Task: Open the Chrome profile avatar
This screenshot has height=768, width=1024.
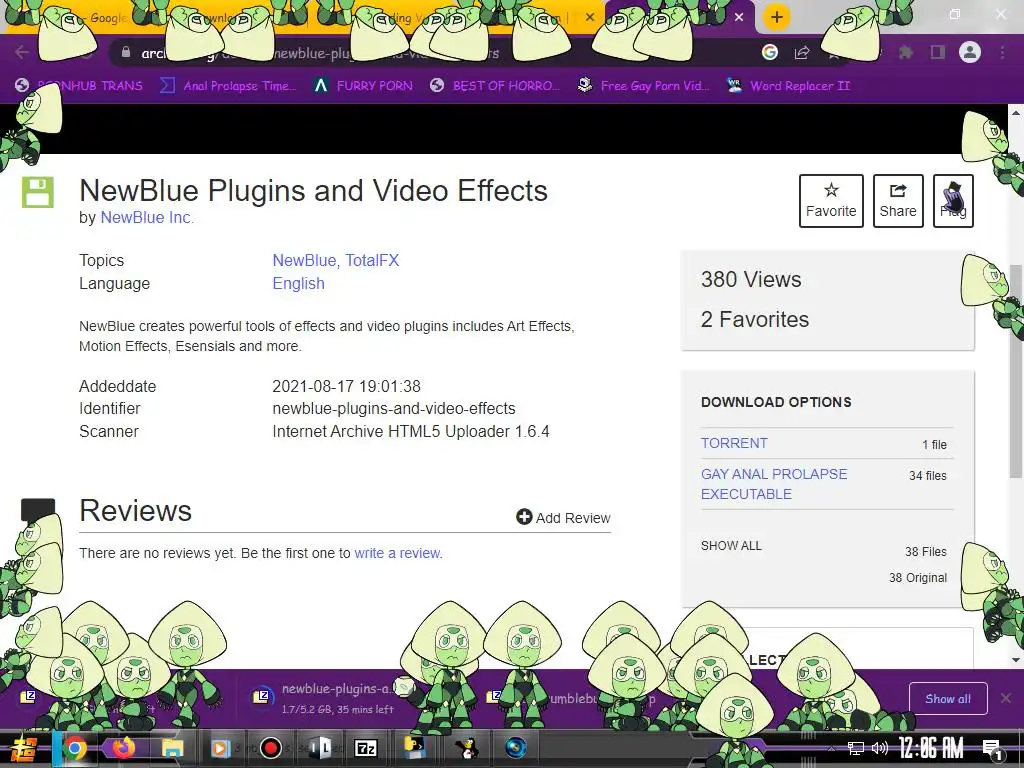Action: [970, 52]
